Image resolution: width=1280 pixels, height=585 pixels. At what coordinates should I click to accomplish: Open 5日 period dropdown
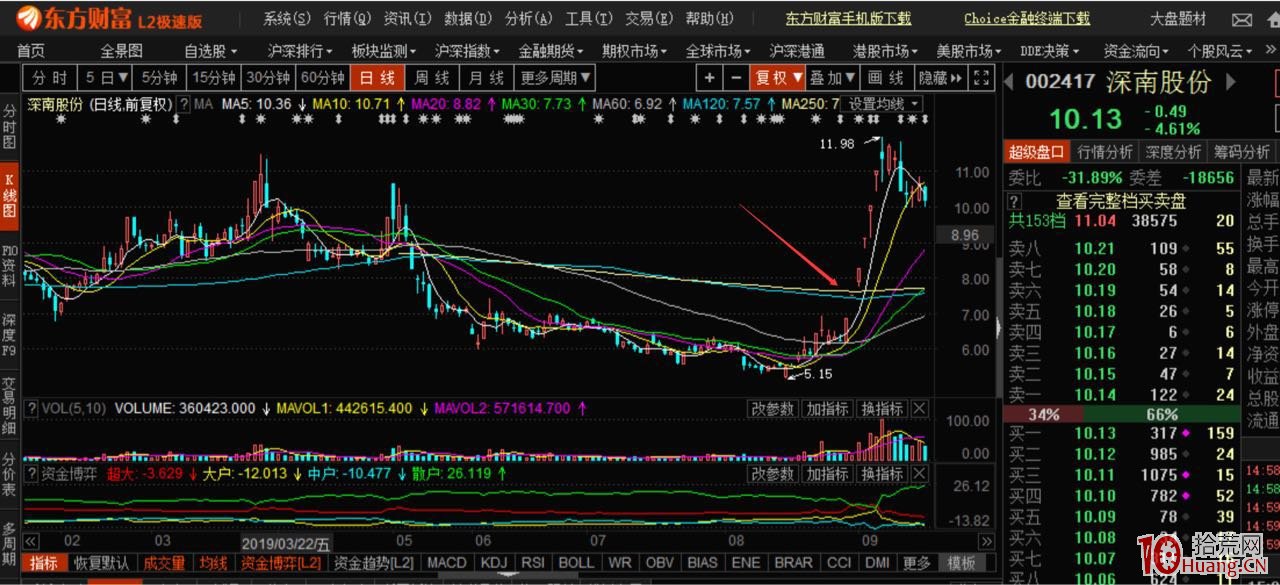pyautogui.click(x=106, y=78)
